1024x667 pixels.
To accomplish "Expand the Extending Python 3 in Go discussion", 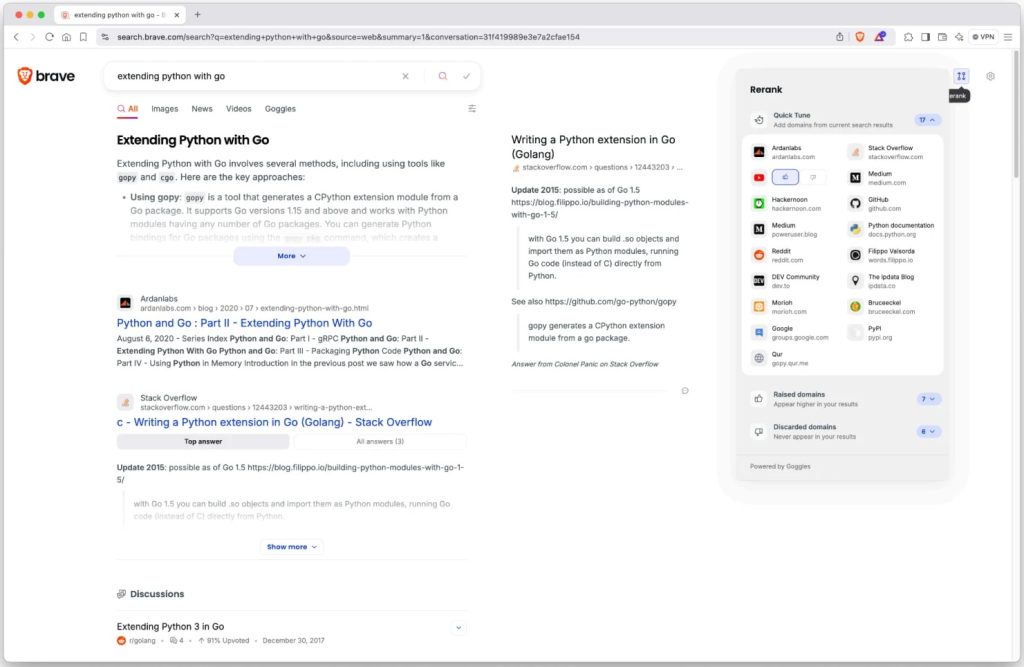I will [458, 628].
